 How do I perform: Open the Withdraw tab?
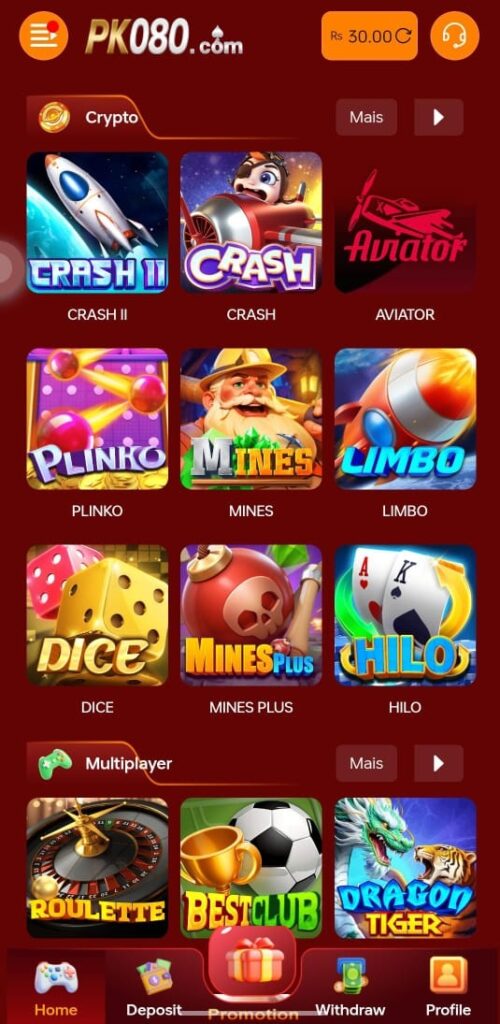pos(351,987)
